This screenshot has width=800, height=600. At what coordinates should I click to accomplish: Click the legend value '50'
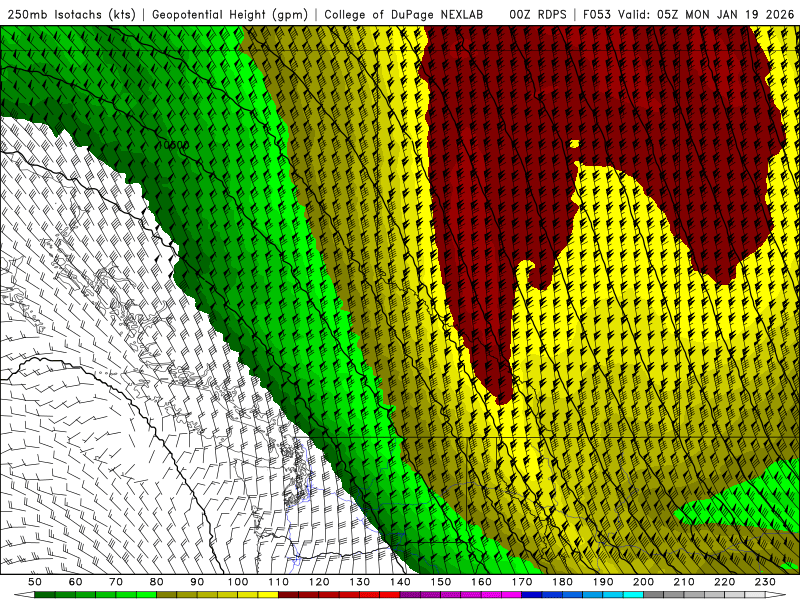(35, 582)
